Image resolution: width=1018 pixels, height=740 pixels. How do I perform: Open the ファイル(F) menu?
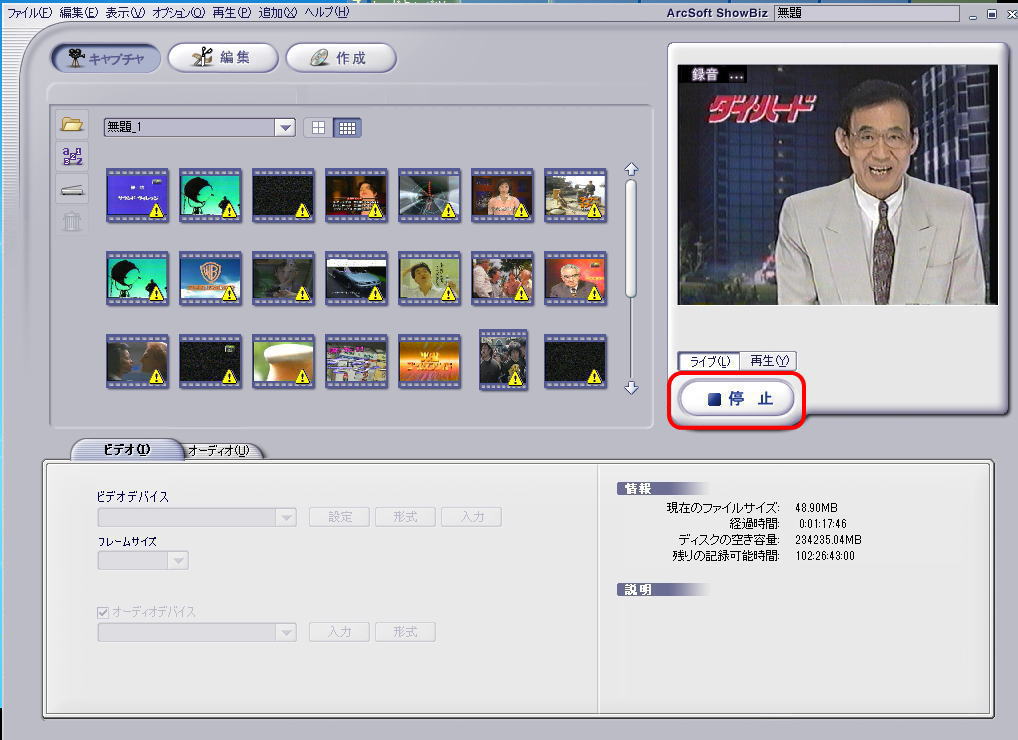[29, 12]
